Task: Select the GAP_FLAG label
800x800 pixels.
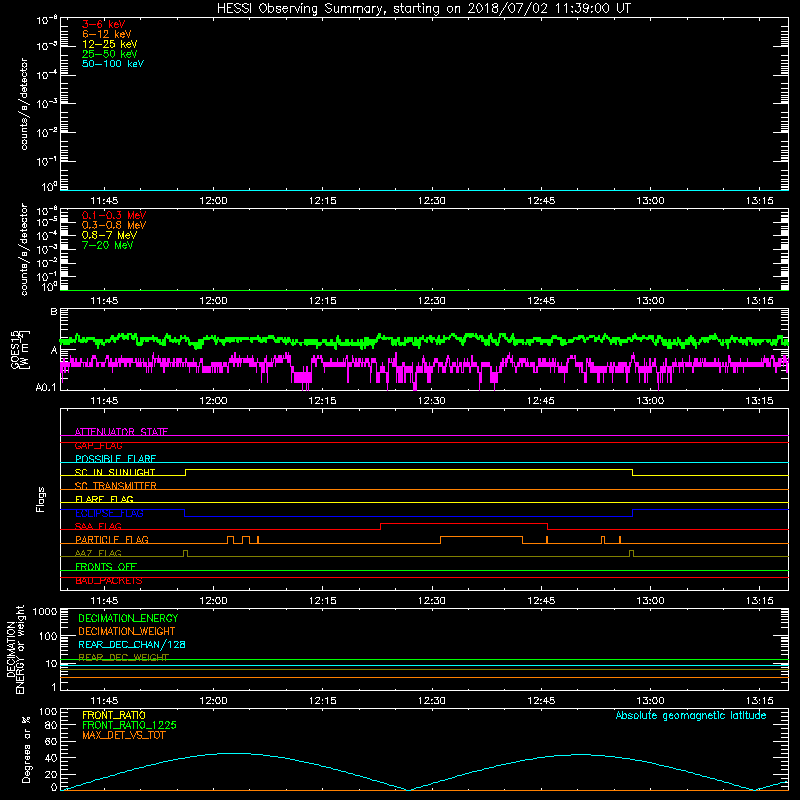Action: [x=98, y=445]
